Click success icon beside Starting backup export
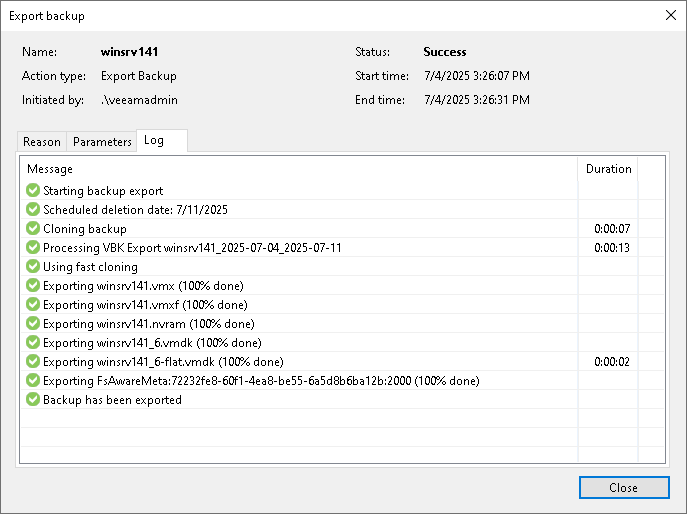 (x=33, y=191)
